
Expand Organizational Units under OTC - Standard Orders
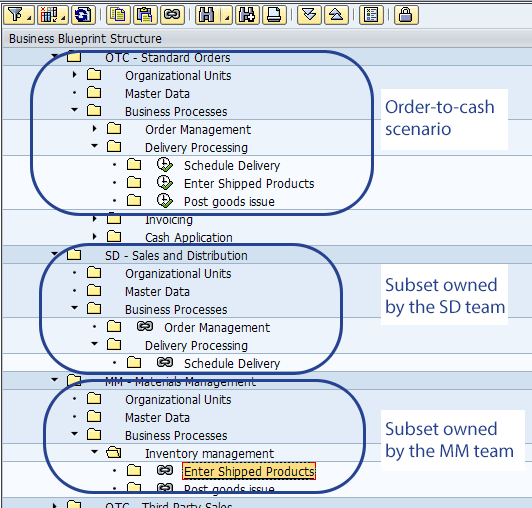pyautogui.click(x=75, y=74)
